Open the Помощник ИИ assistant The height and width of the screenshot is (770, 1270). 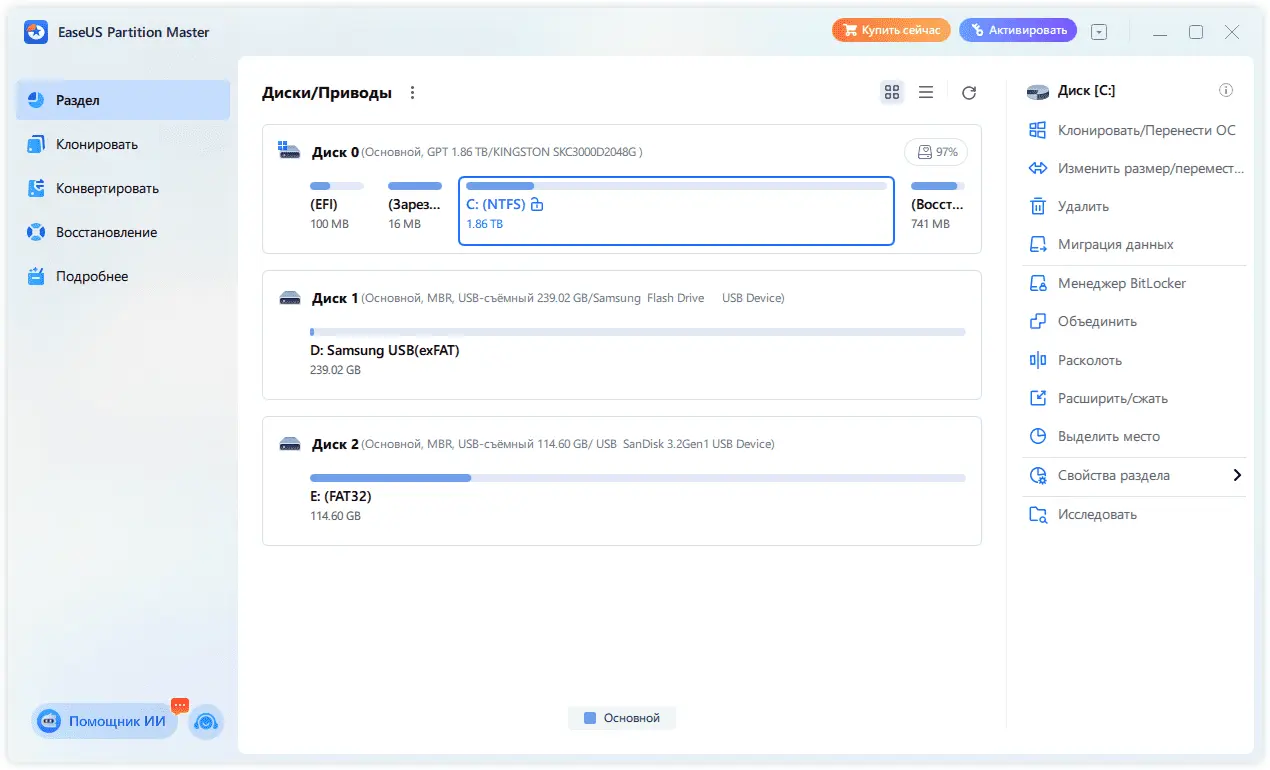(104, 721)
